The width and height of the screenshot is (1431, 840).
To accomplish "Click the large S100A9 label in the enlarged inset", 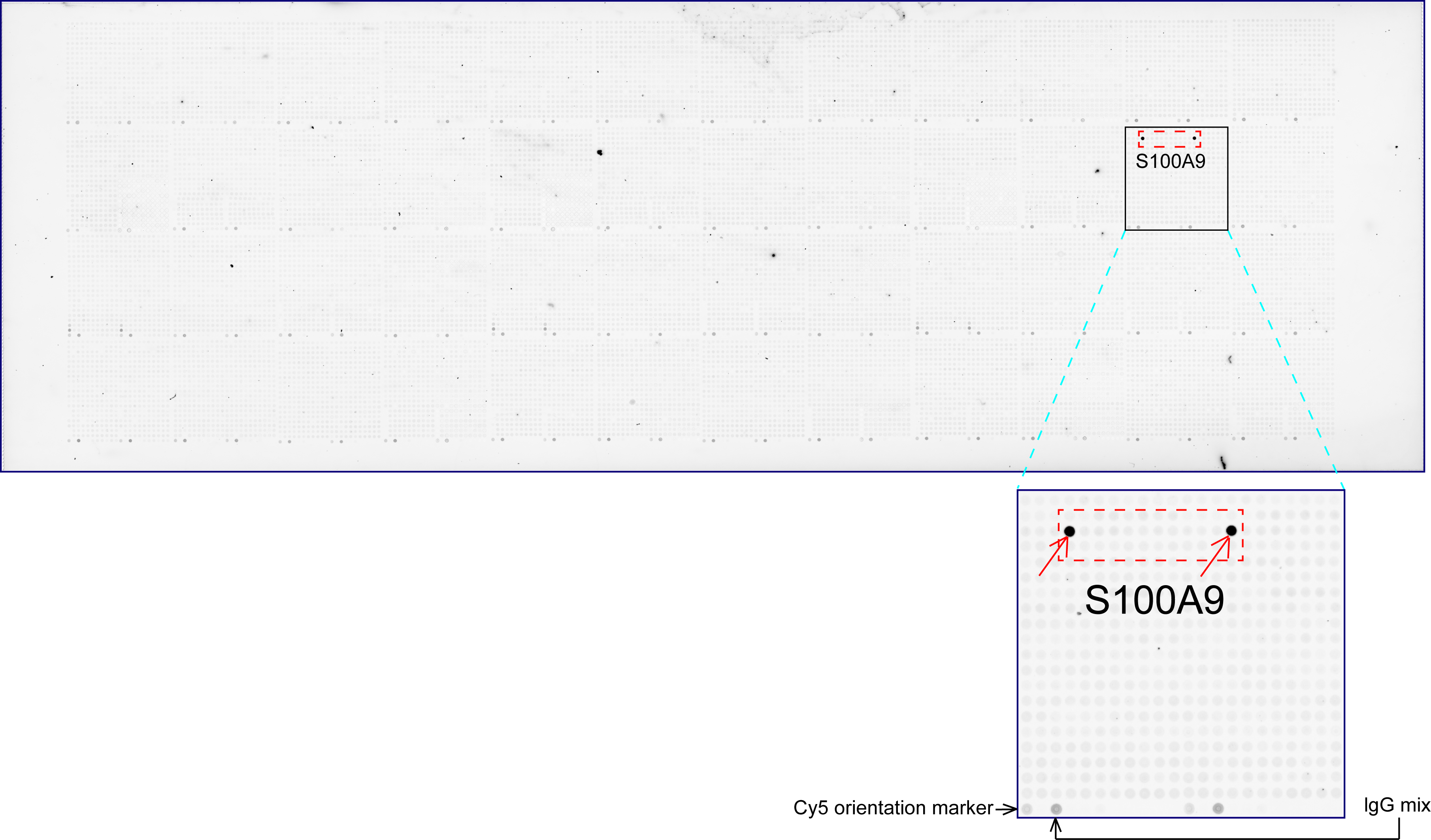I will coord(1154,601).
